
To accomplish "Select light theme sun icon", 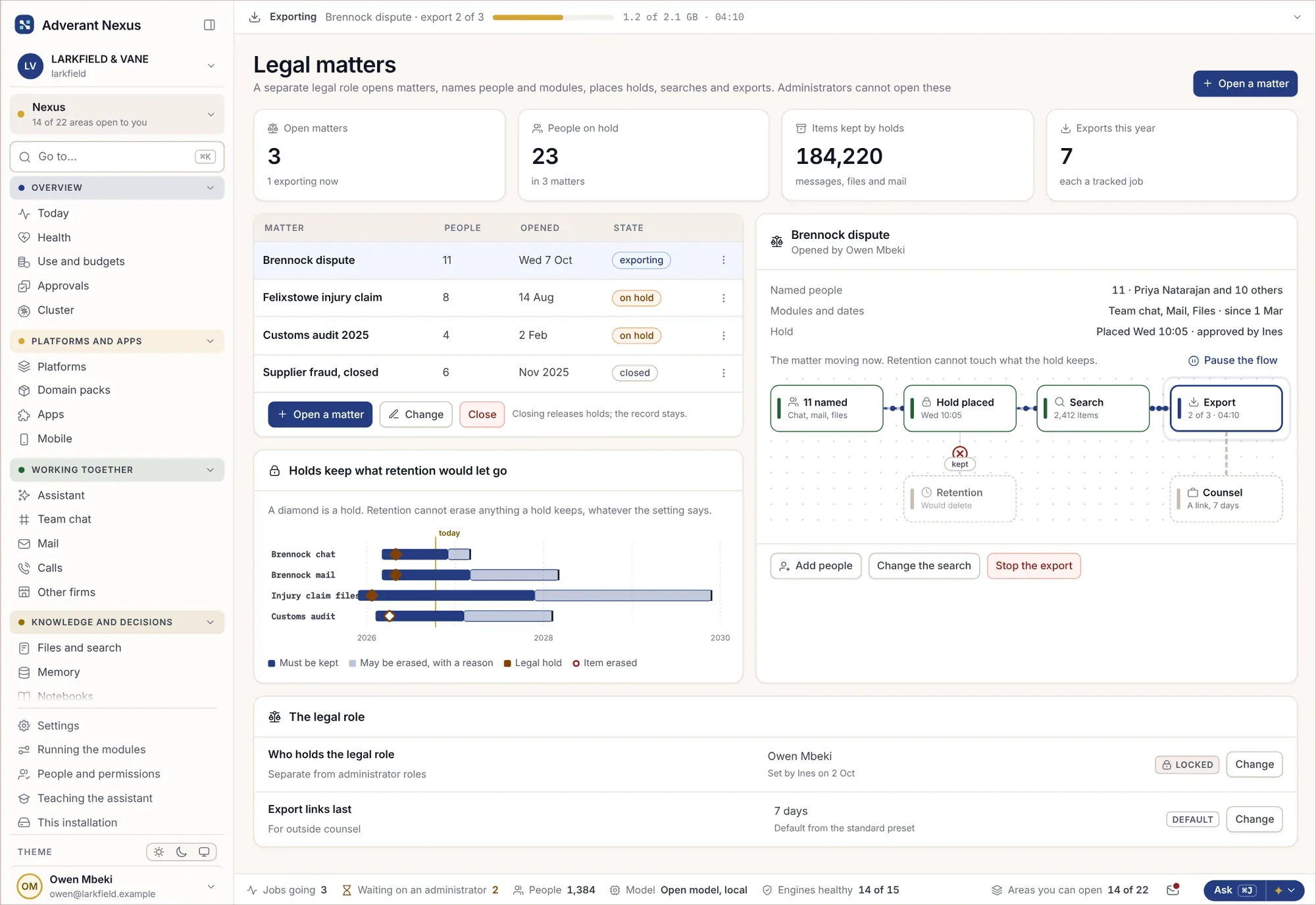I will click(x=159, y=852).
